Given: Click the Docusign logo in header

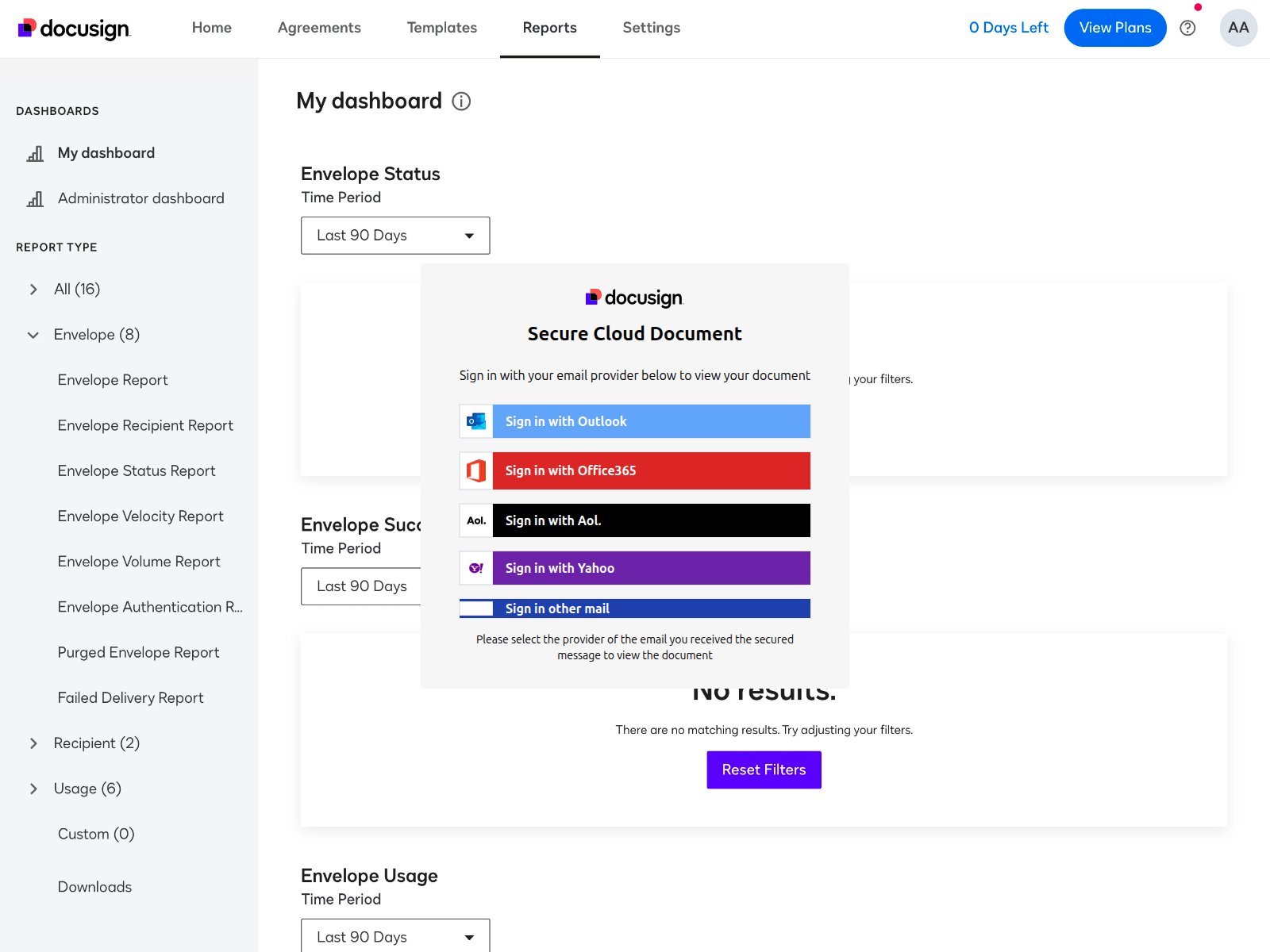Looking at the screenshot, I should 74,29.
